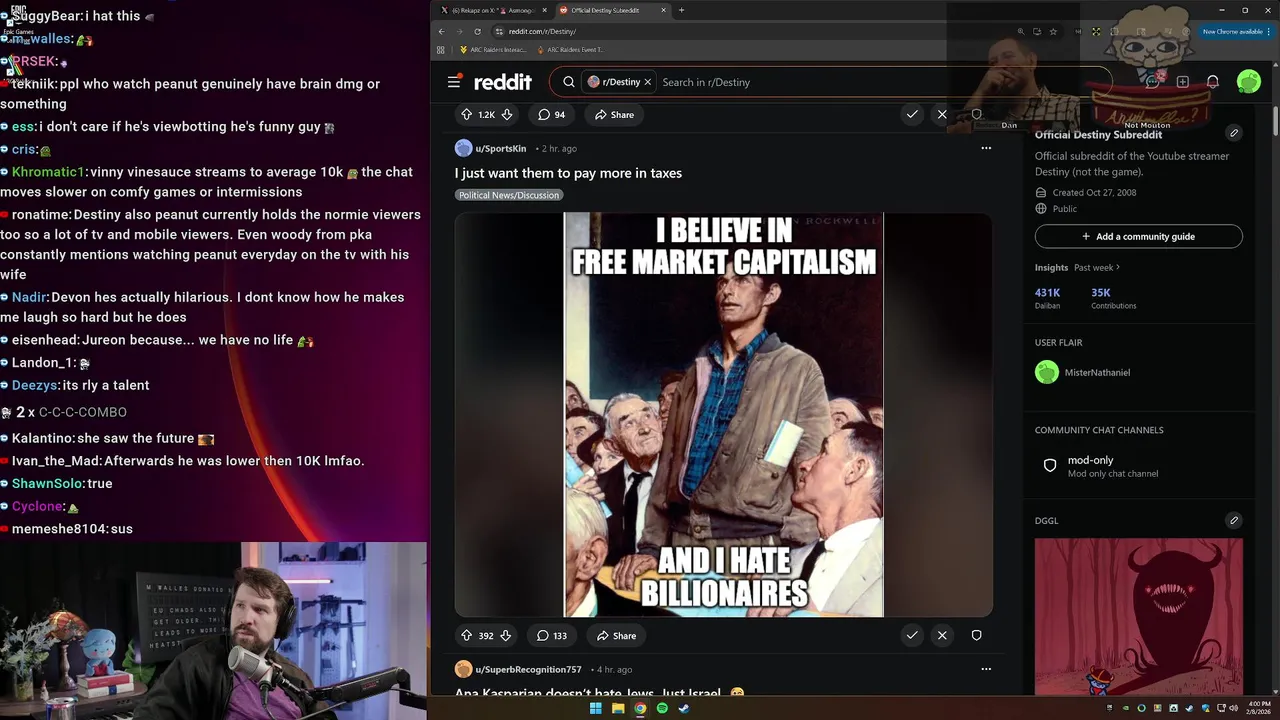Open Spotify from the taskbar

[662, 708]
